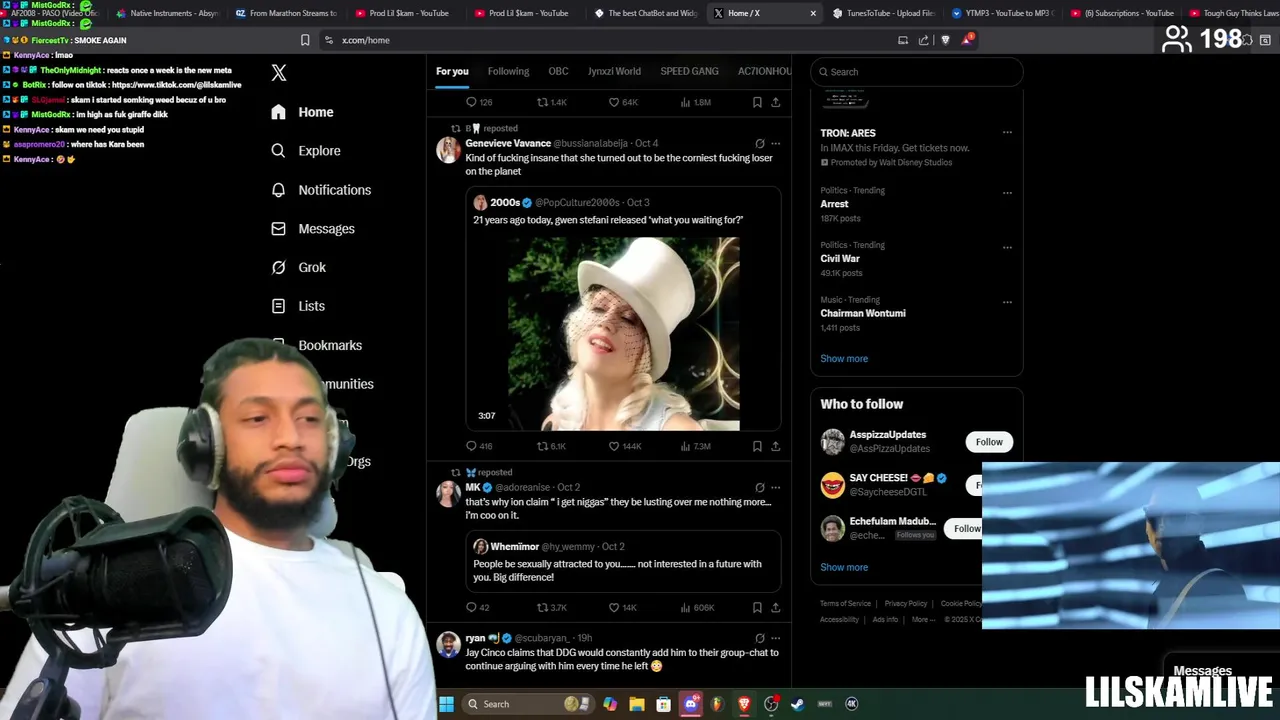Image resolution: width=1280 pixels, height=720 pixels.
Task: Open OBS Studio from the taskbar
Action: [x=771, y=704]
